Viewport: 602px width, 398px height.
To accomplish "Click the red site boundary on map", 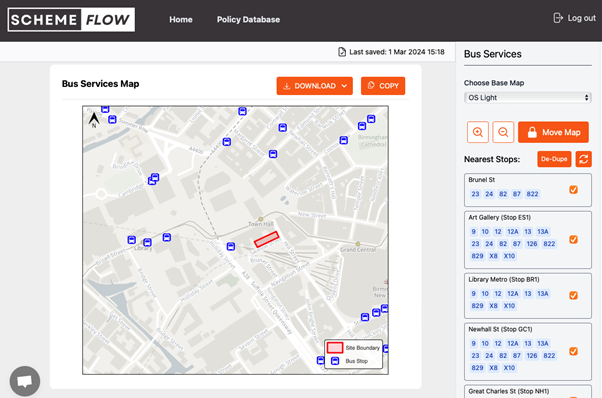I will [266, 239].
